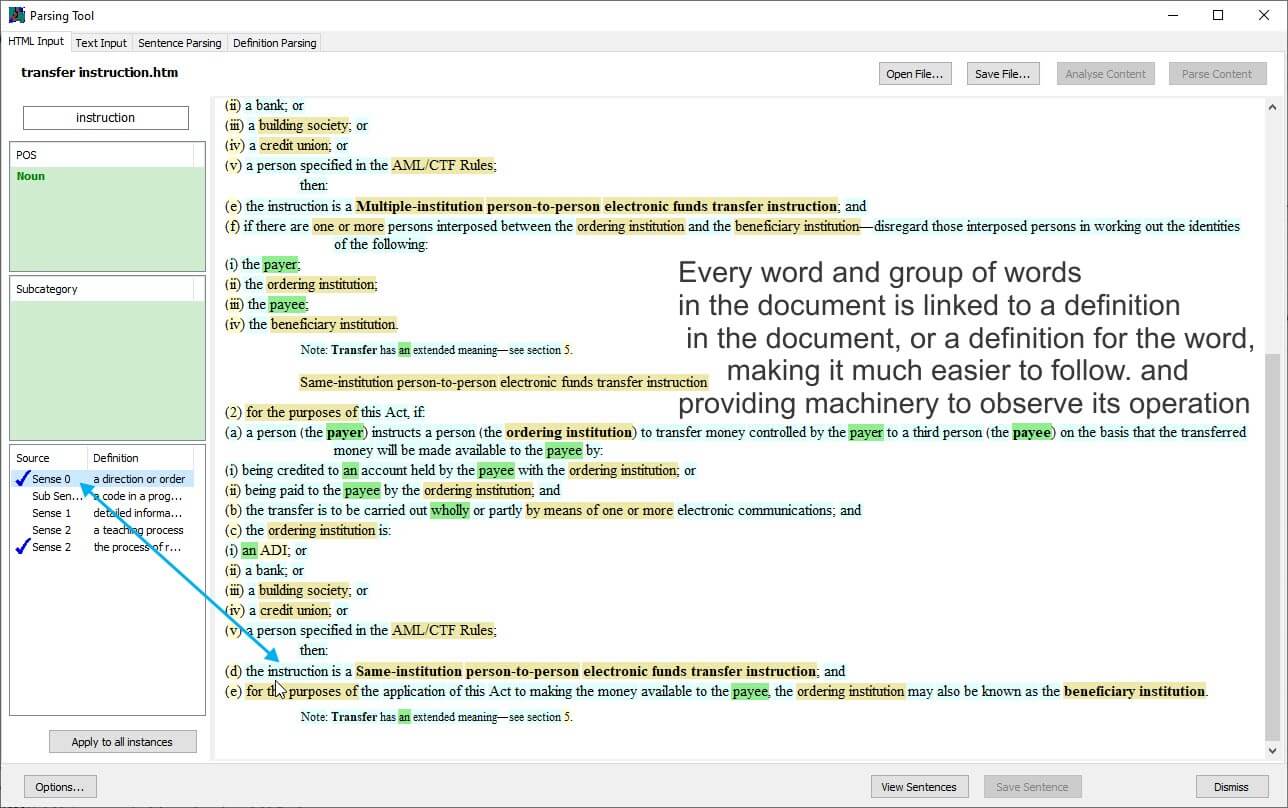Click 'for the purposes of' in clause (2)
This screenshot has height=808, width=1288.
(302, 412)
